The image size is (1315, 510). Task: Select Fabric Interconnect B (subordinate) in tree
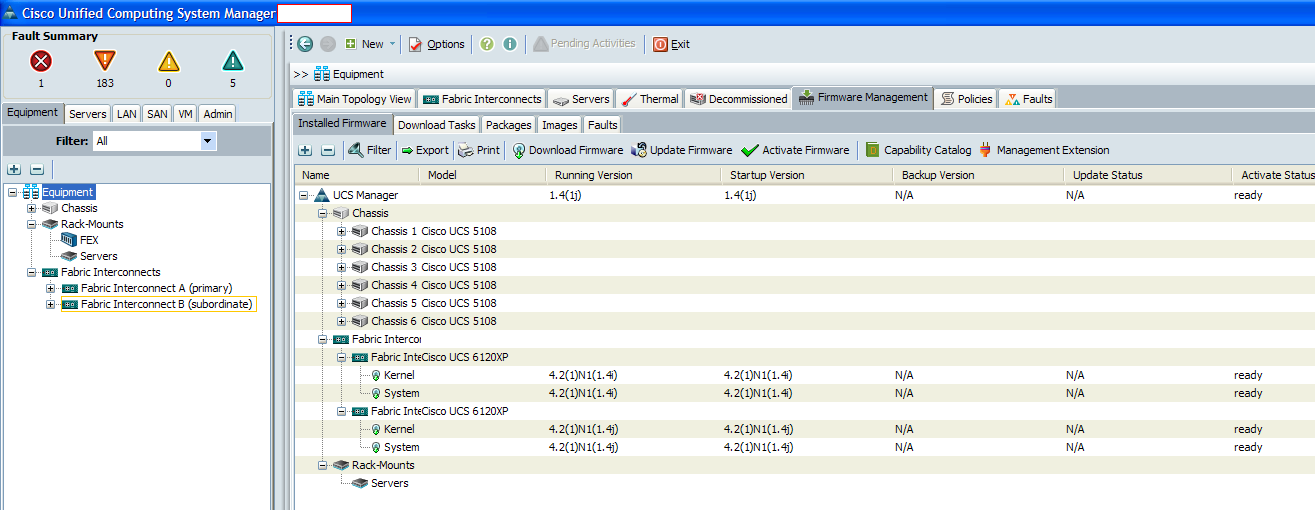point(167,304)
